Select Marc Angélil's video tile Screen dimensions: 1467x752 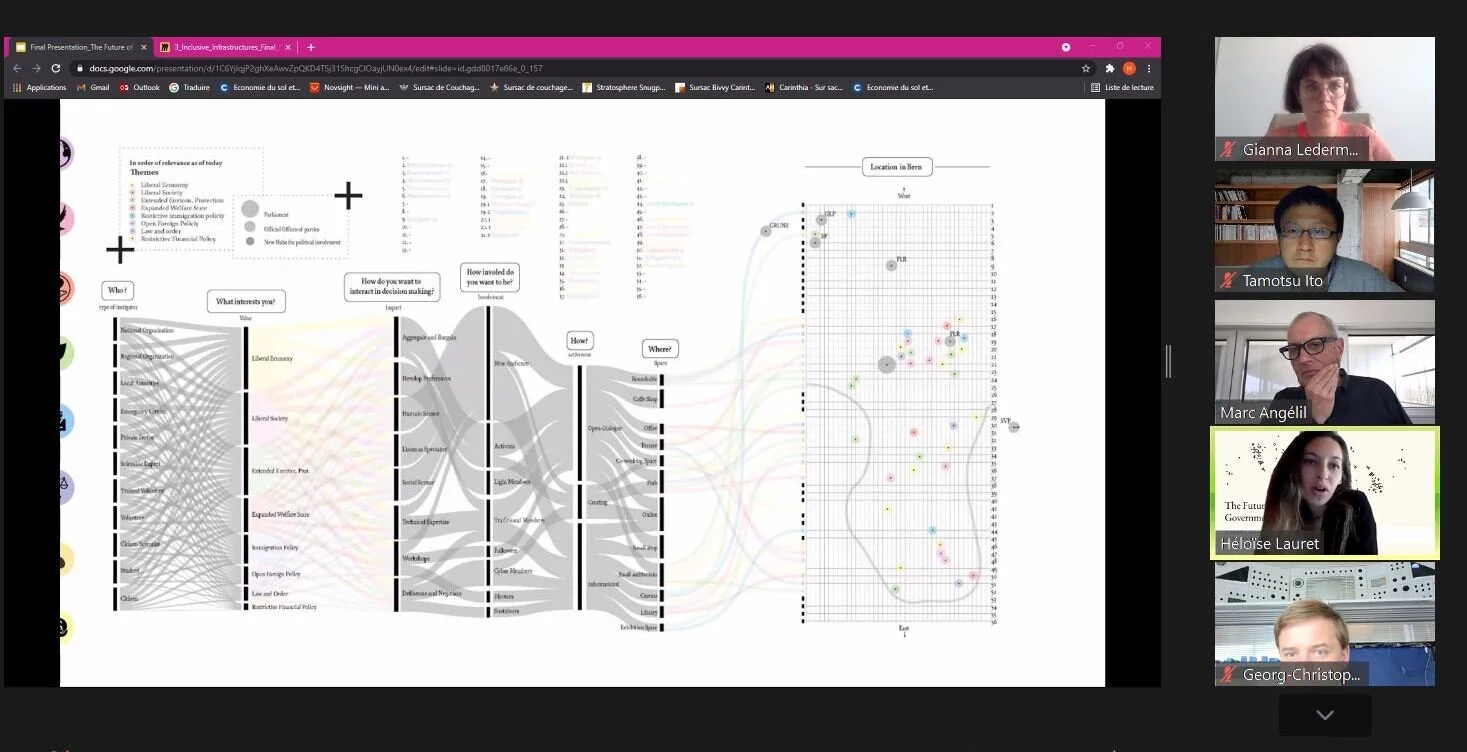[x=1325, y=362]
